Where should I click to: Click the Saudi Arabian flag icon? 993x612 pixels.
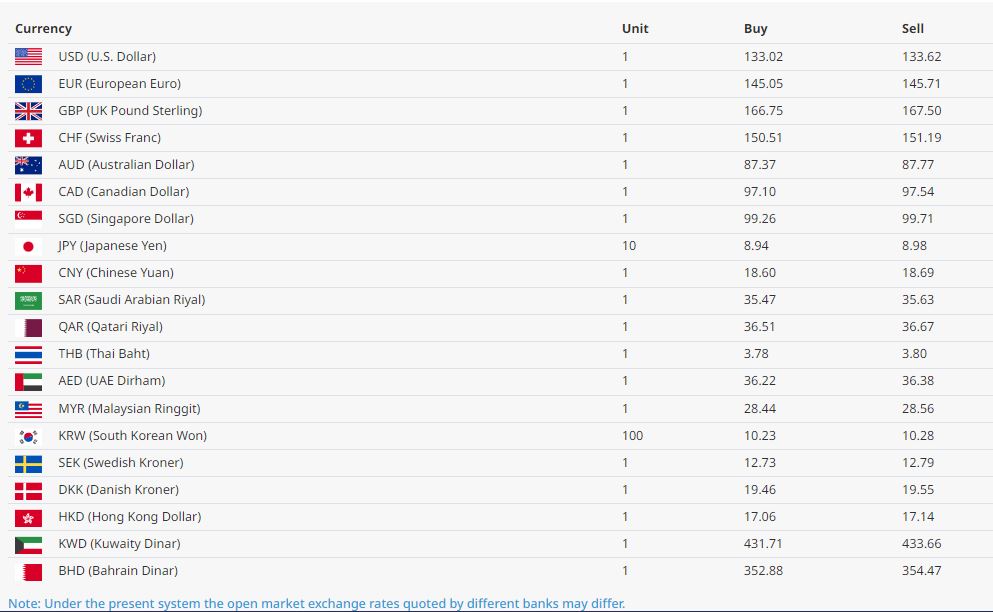tap(28, 300)
